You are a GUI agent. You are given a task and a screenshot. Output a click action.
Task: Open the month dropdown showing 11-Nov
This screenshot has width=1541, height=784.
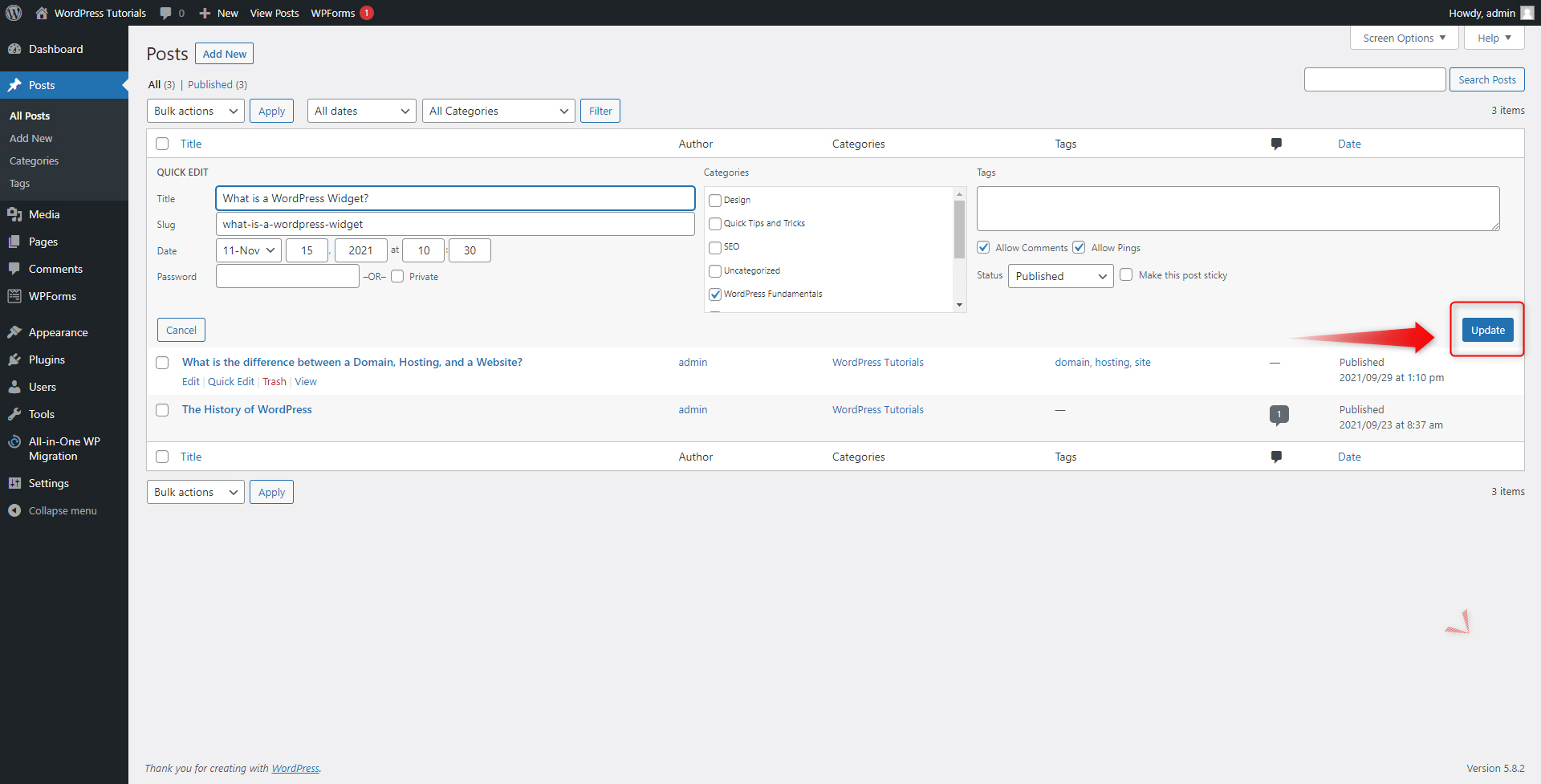tap(248, 250)
